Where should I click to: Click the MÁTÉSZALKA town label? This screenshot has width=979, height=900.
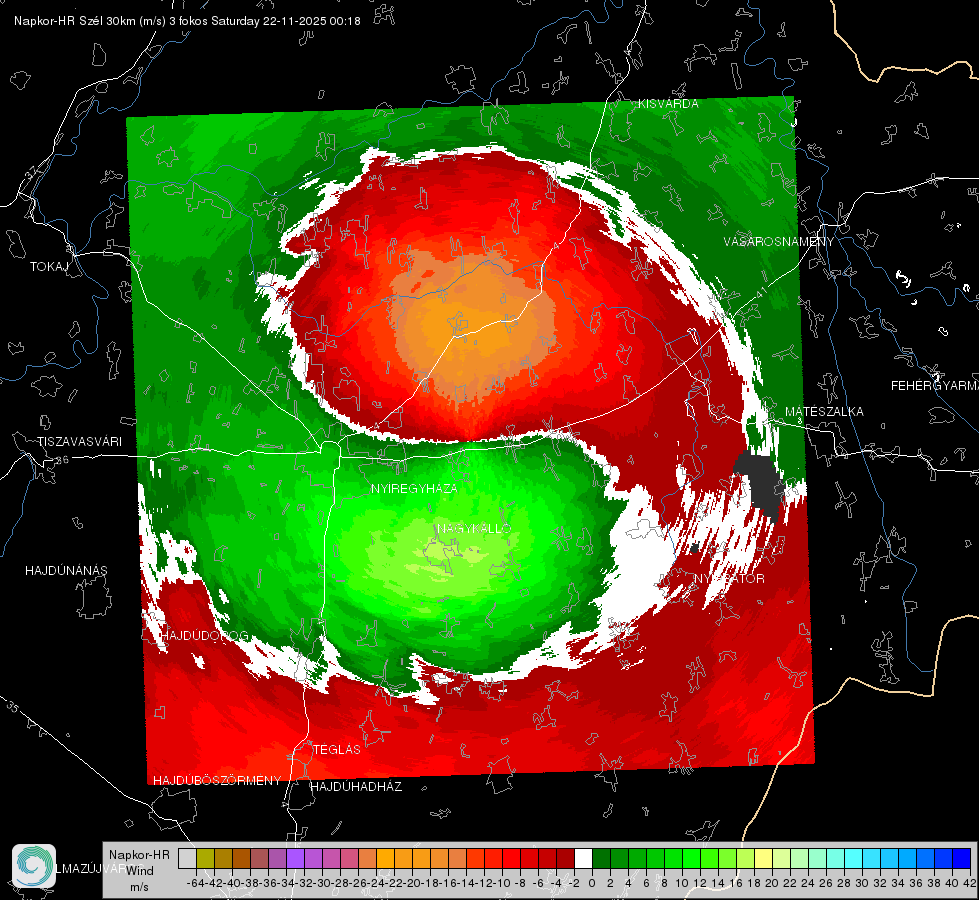pyautogui.click(x=824, y=412)
